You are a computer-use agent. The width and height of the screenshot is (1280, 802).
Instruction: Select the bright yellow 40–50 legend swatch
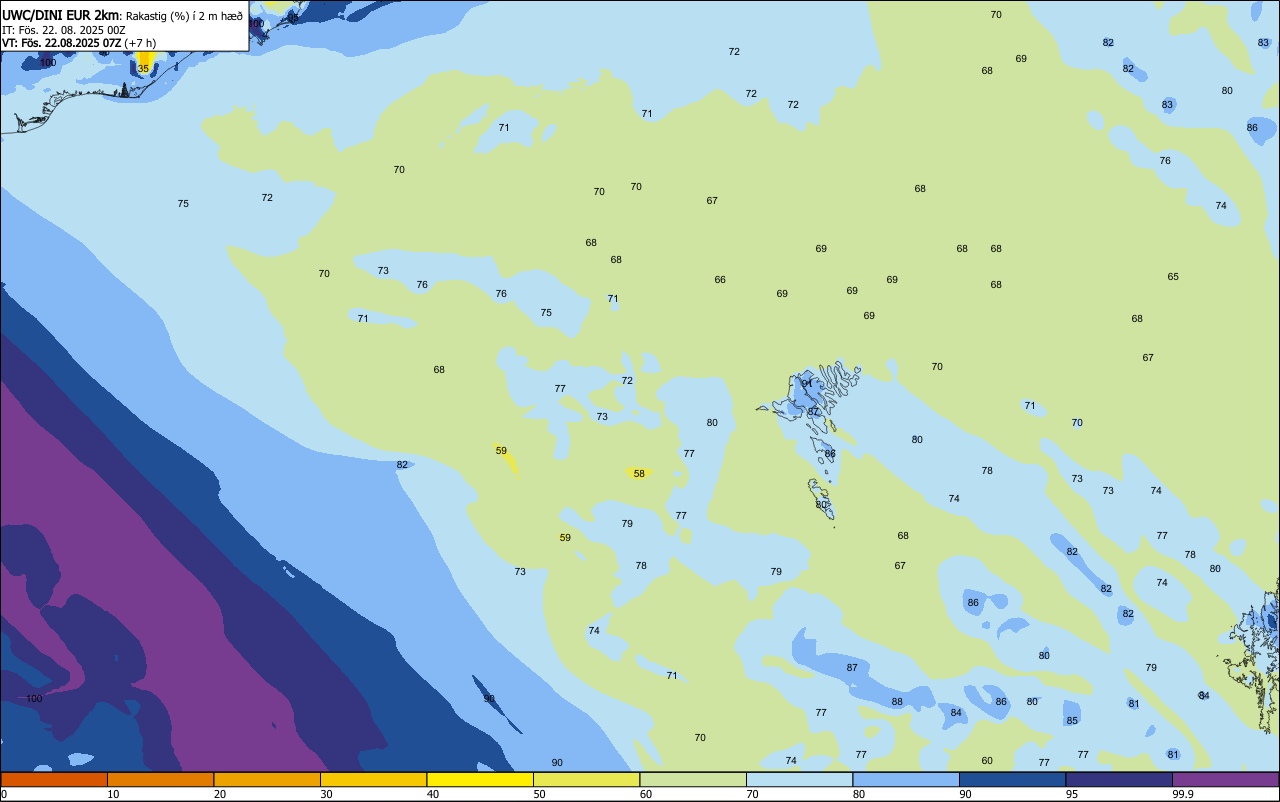tap(480, 779)
